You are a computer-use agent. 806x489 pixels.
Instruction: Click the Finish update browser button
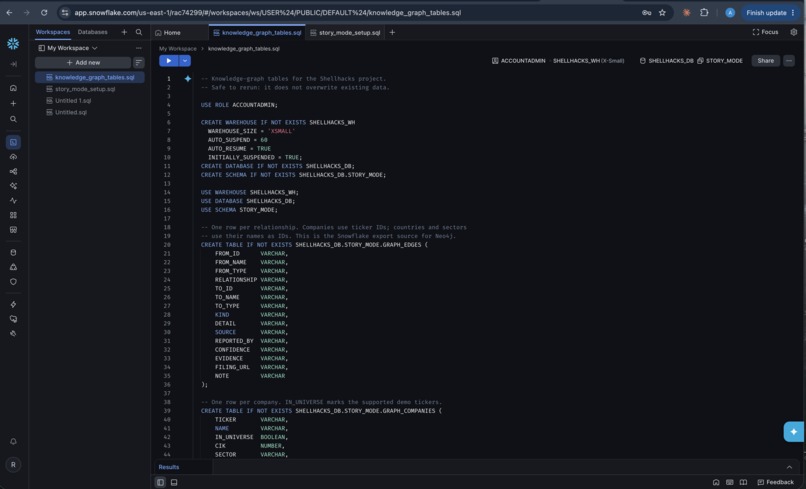coord(771,13)
